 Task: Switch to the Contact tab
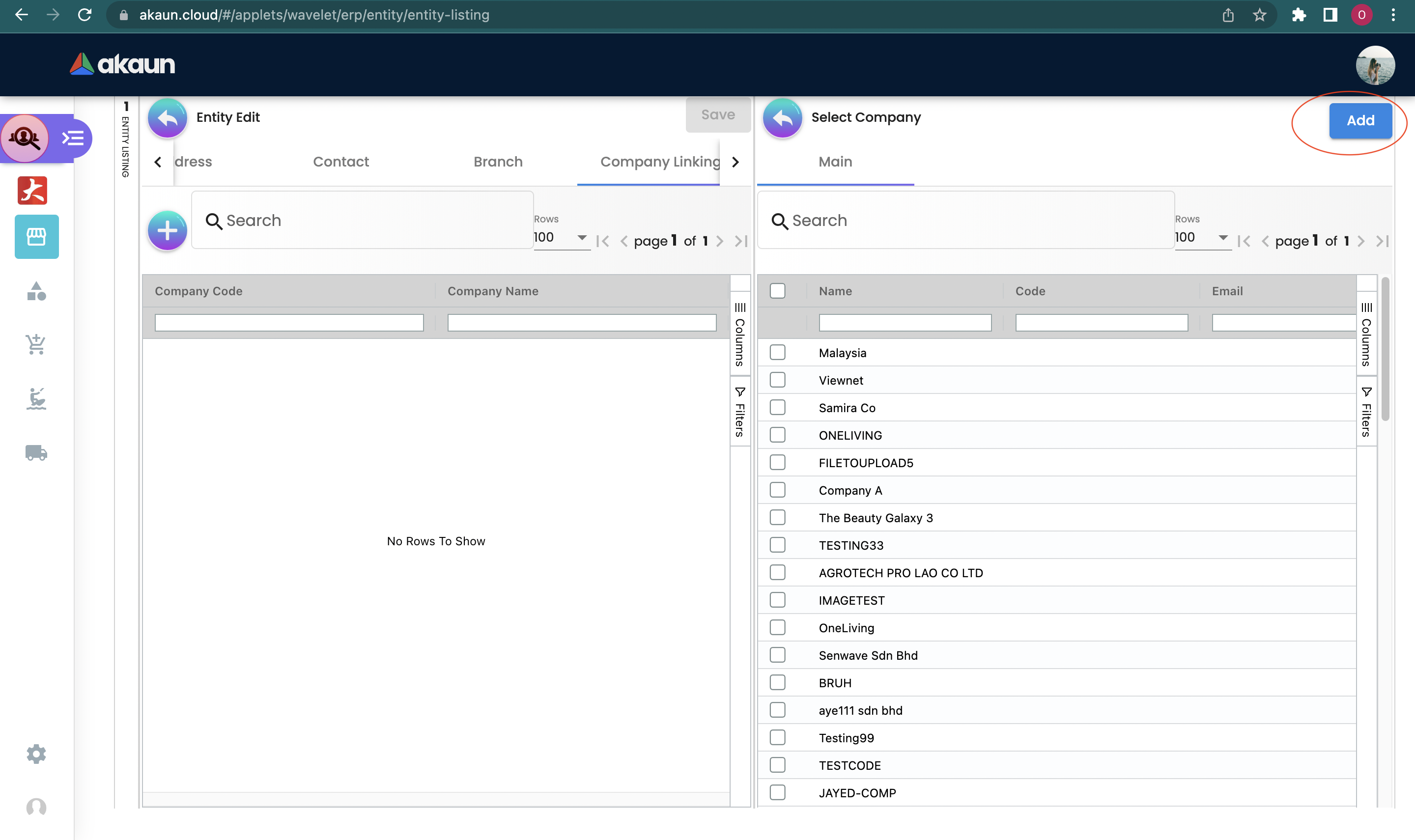[341, 162]
